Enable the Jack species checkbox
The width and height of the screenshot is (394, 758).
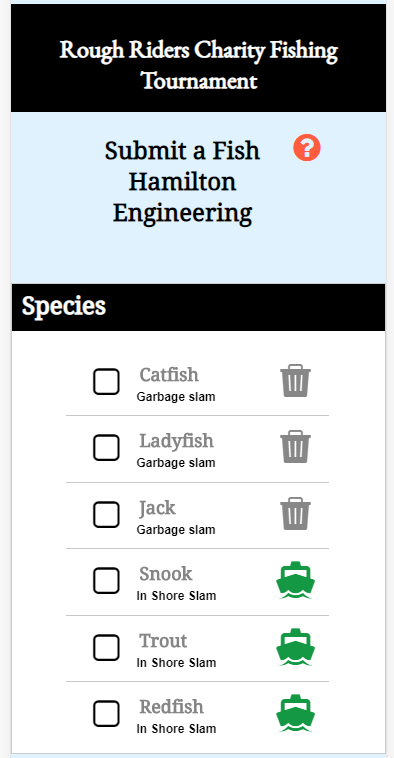(106, 514)
